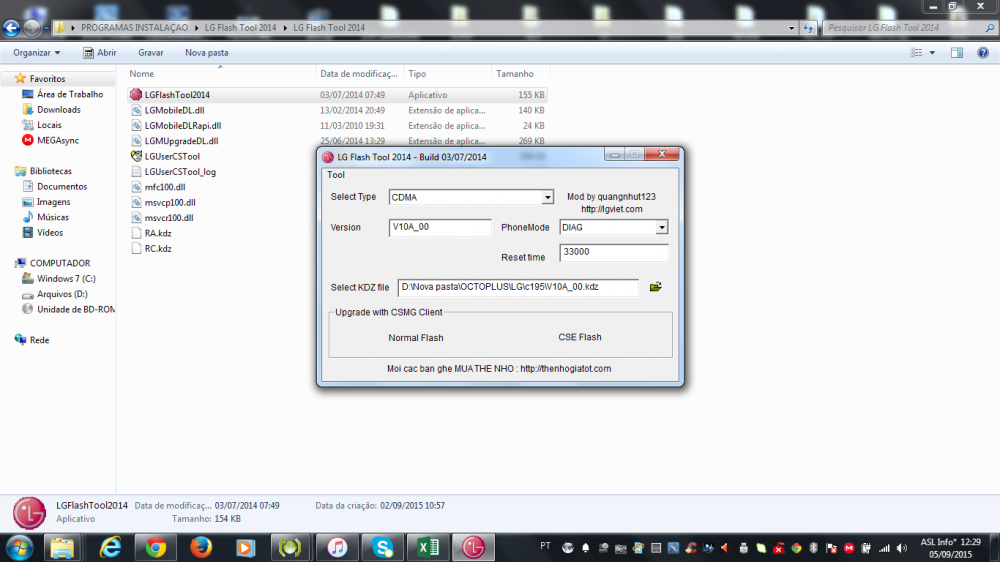Open Firefox from the taskbar
The width and height of the screenshot is (1000, 562).
pyautogui.click(x=201, y=547)
